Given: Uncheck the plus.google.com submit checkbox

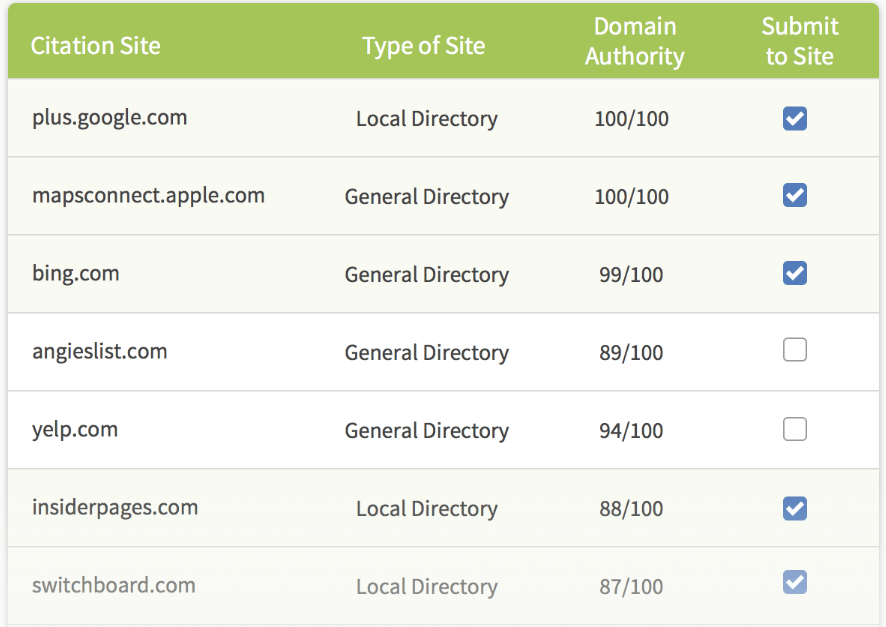Looking at the screenshot, I should [794, 118].
